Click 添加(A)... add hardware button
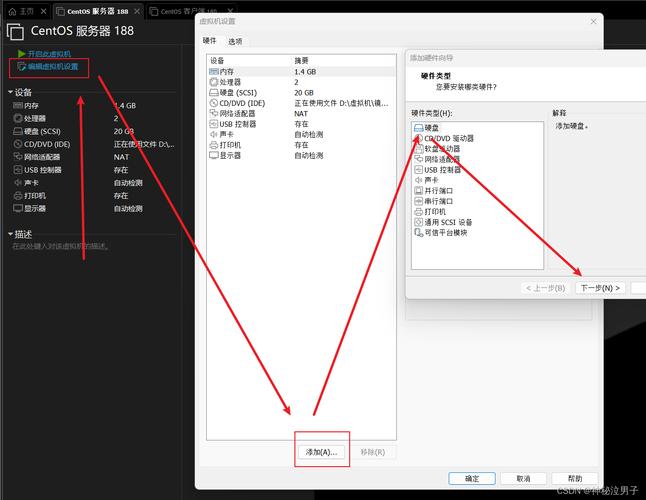 [x=321, y=452]
